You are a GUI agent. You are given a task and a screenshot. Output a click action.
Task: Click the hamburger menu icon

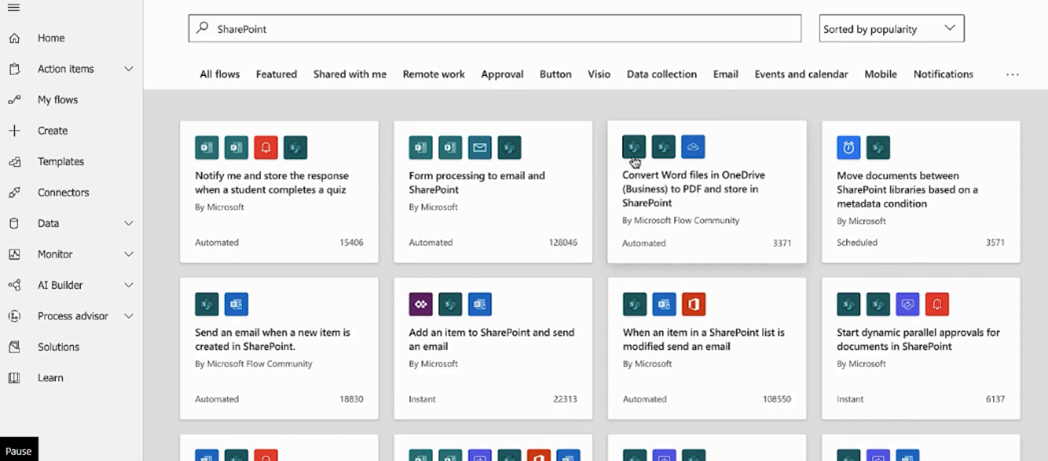click(x=14, y=8)
